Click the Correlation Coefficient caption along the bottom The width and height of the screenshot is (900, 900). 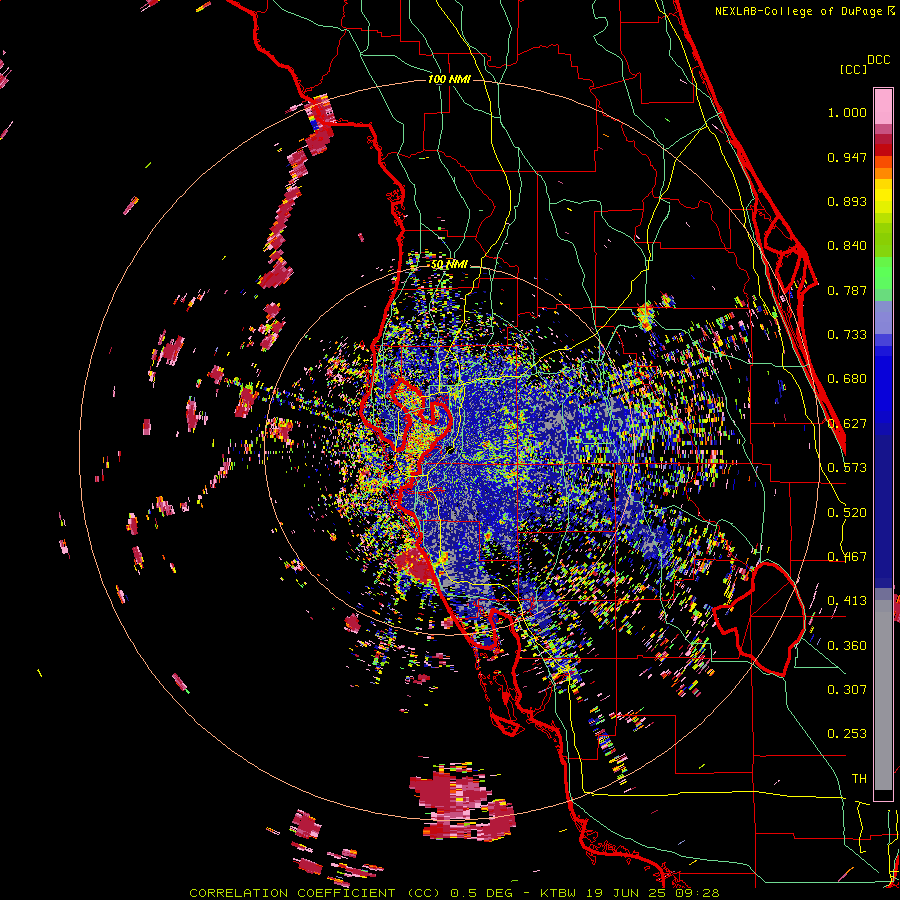[x=454, y=893]
